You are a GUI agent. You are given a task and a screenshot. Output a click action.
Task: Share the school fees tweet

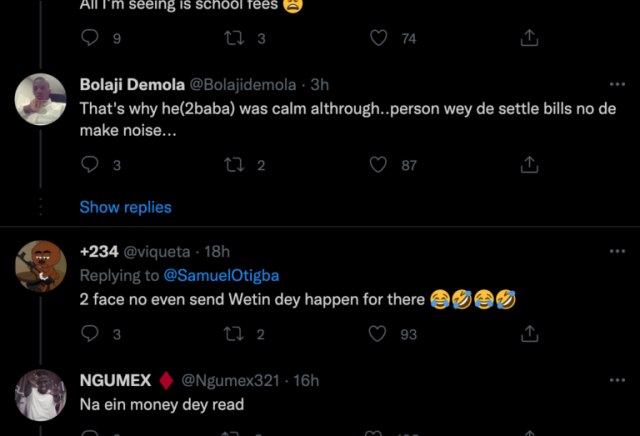coord(530,38)
